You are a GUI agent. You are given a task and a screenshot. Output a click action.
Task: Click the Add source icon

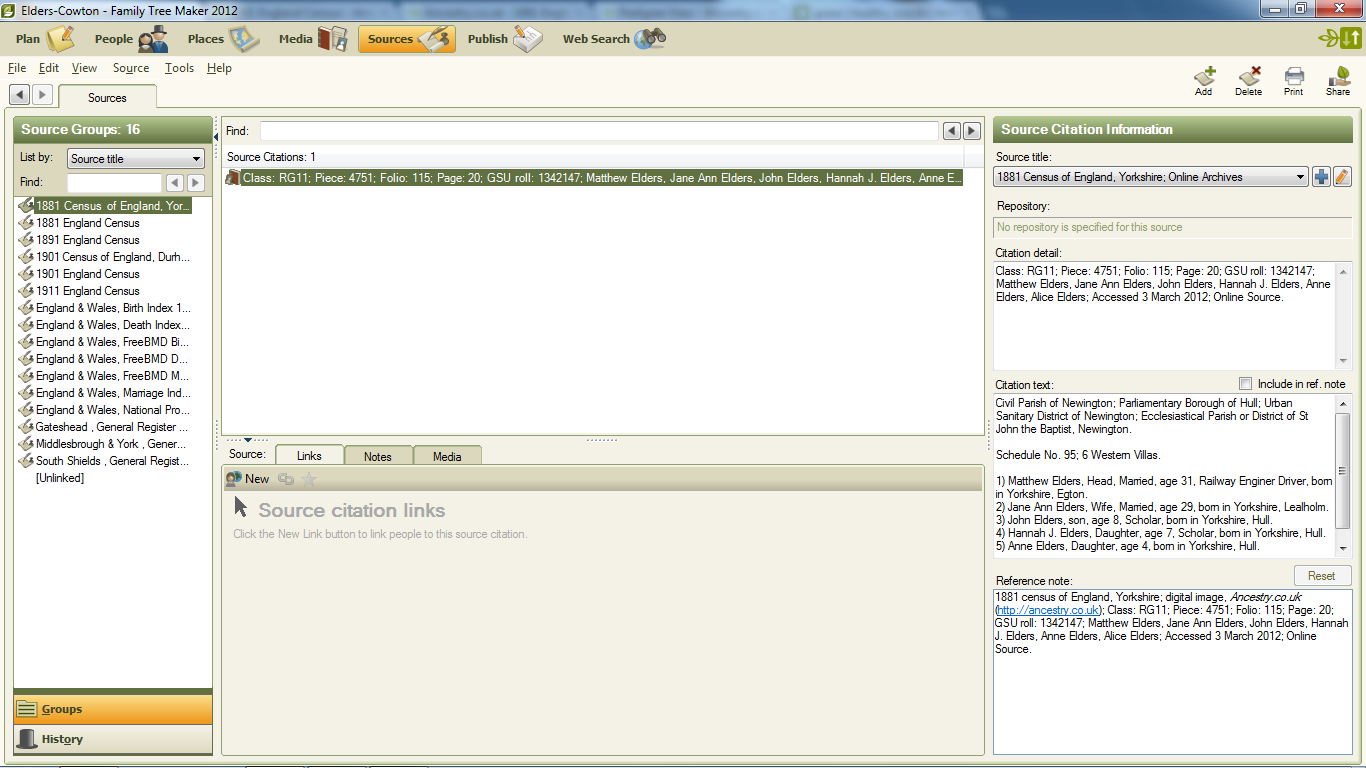click(x=1204, y=81)
